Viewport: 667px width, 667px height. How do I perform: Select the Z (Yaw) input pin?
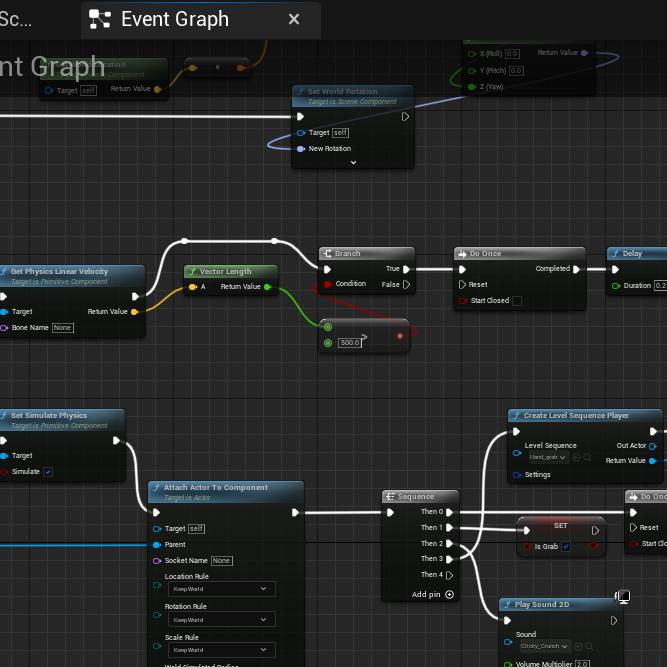click(x=471, y=87)
